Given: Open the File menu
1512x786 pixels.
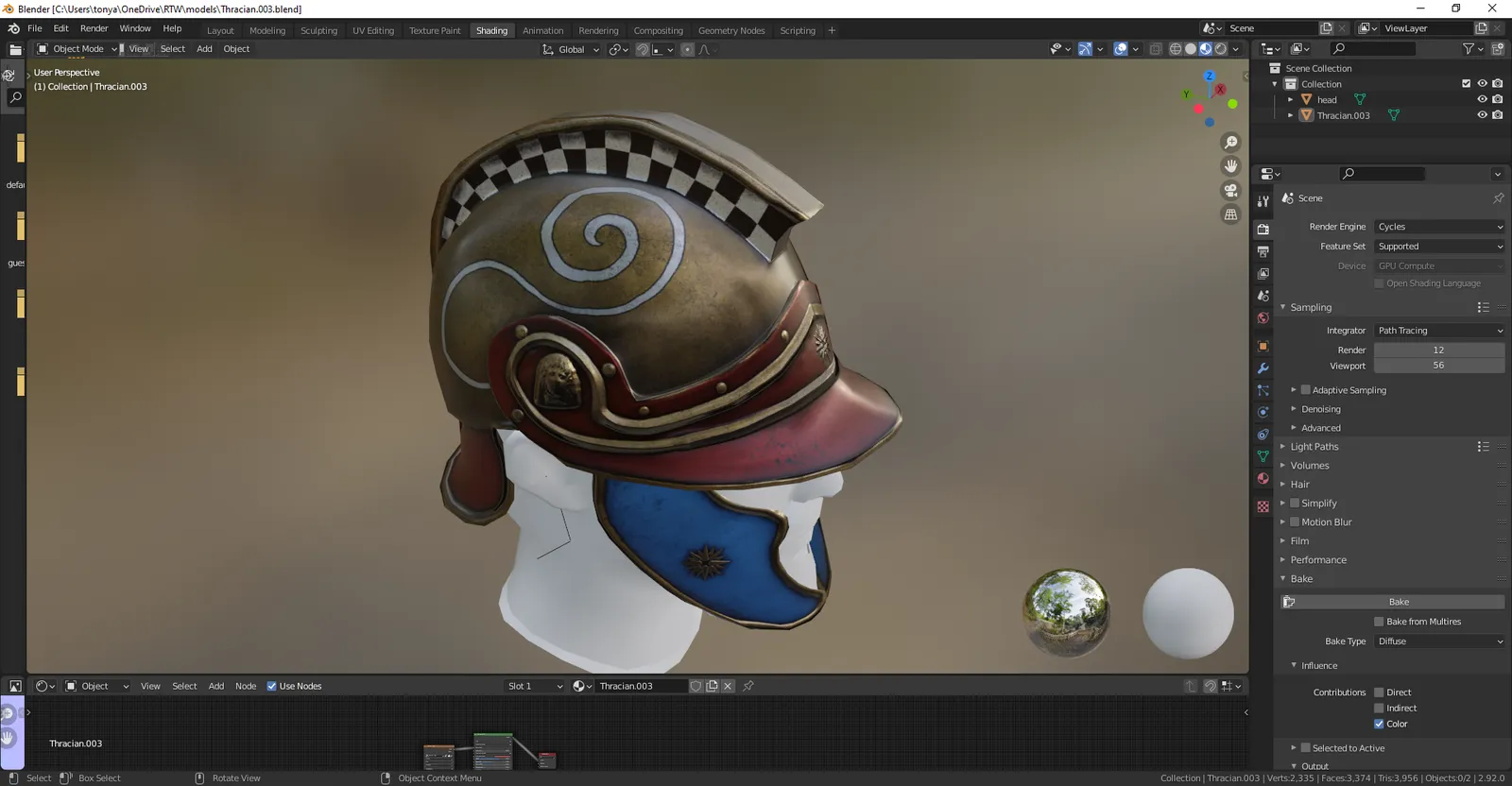Looking at the screenshot, I should 35,28.
